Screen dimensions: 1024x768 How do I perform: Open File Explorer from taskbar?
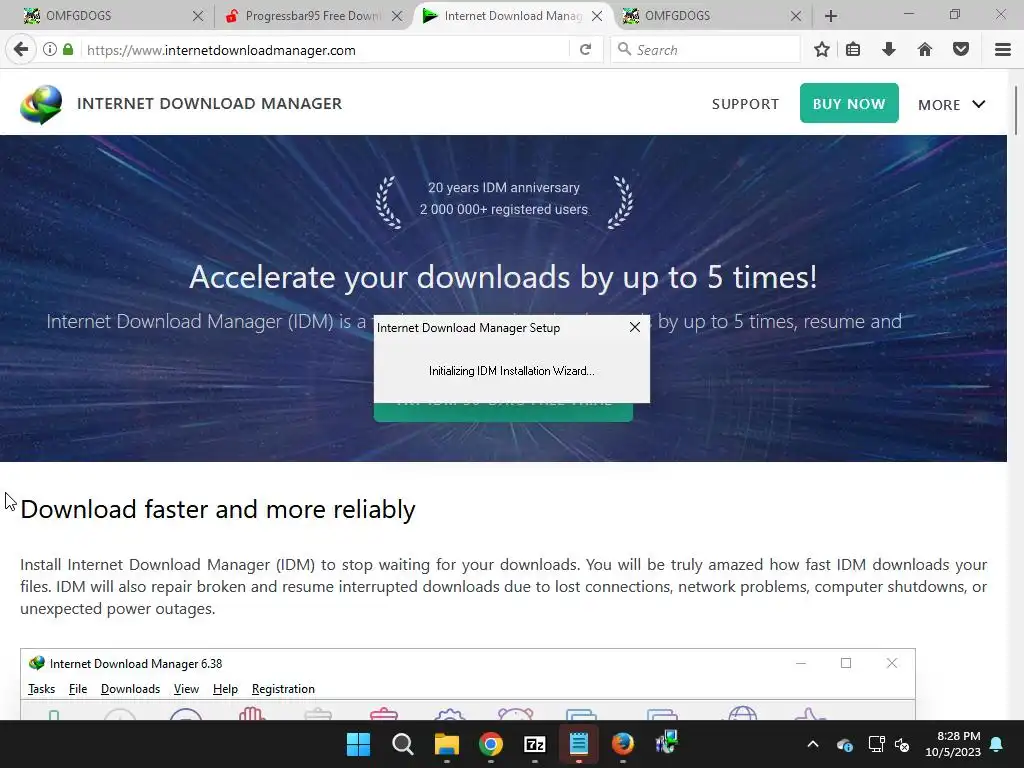447,744
